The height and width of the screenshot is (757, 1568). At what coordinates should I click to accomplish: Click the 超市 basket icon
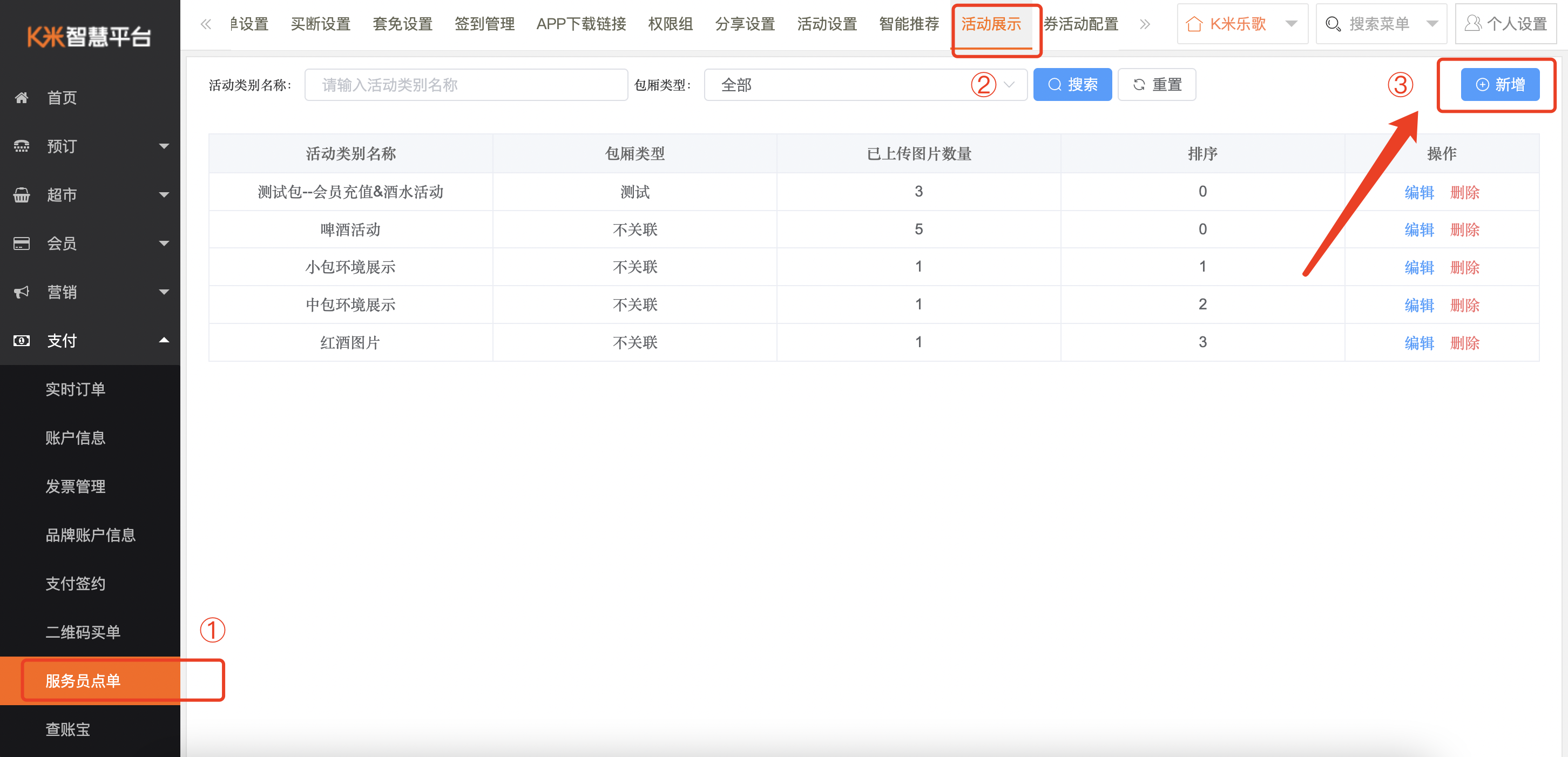(x=22, y=195)
